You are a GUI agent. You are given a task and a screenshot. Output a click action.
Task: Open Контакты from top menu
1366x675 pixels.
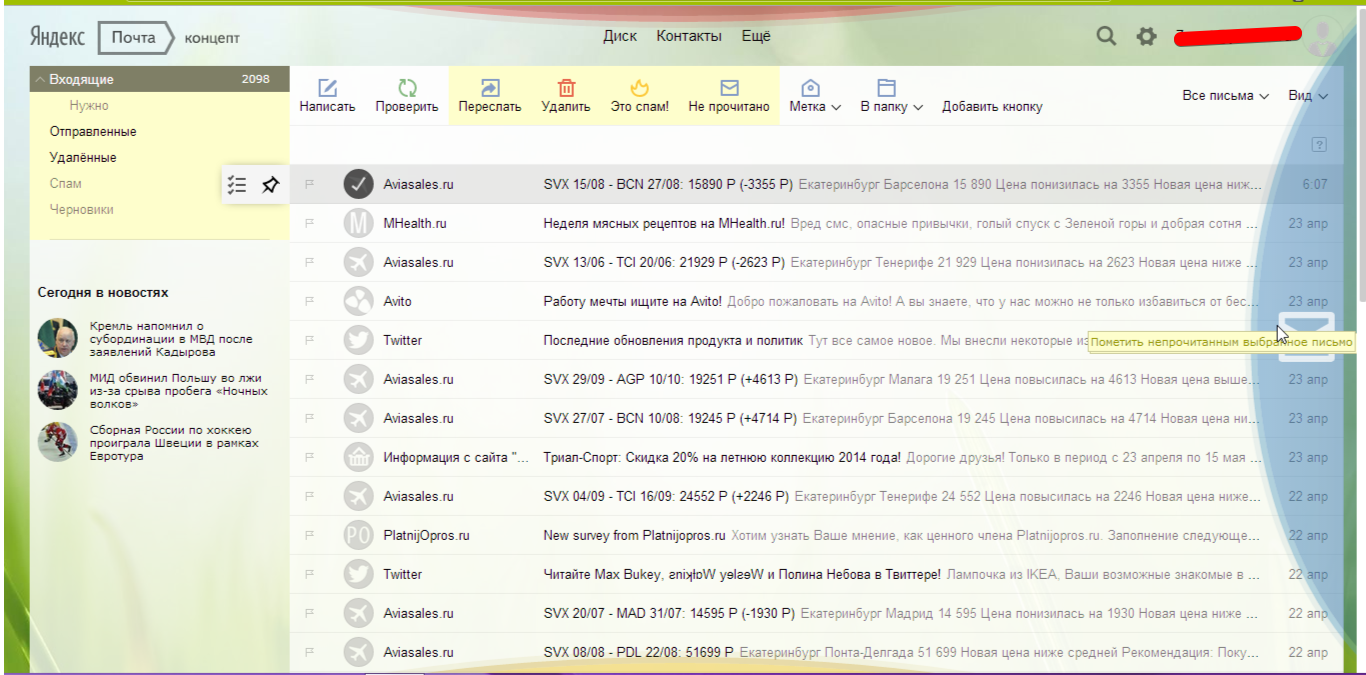point(689,37)
